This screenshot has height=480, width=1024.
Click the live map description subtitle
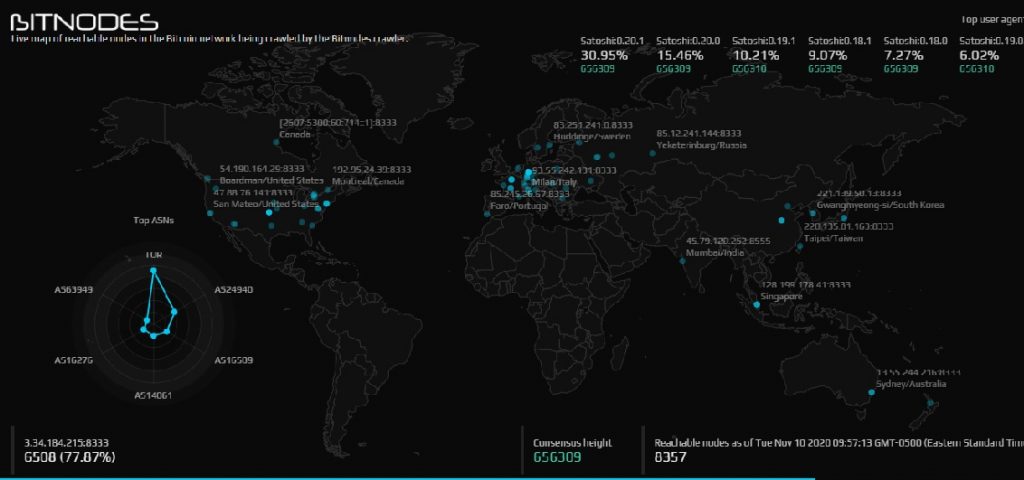209,39
